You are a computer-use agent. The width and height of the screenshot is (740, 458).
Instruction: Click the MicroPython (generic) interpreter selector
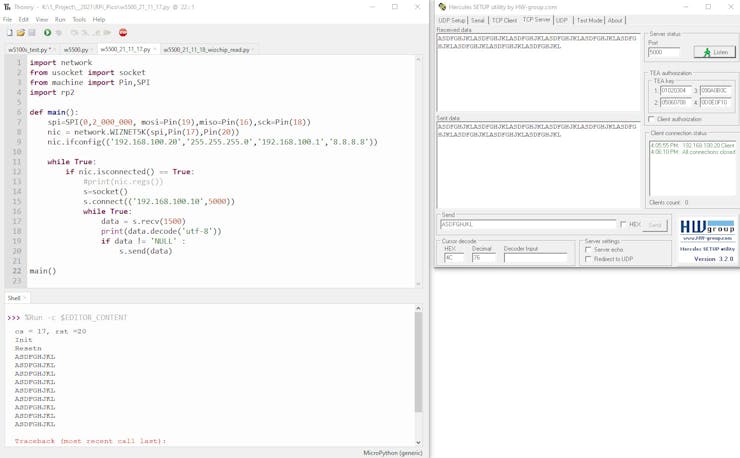coord(394,453)
